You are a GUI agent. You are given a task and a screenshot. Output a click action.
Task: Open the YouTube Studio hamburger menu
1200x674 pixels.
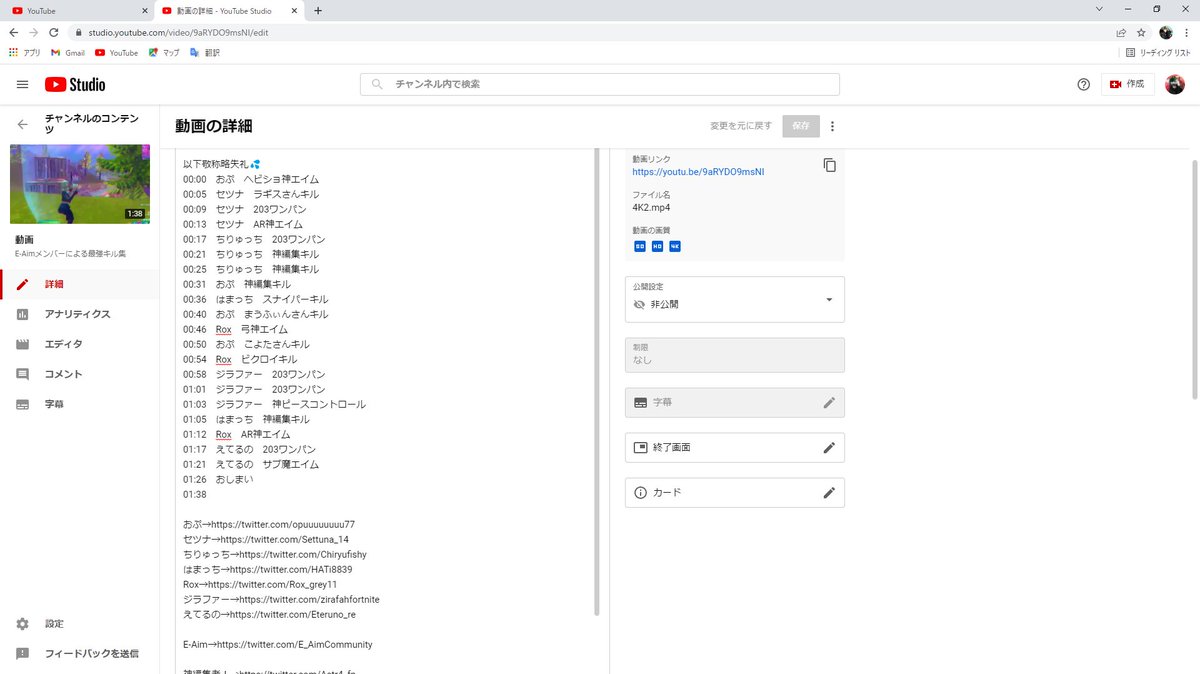[22, 84]
